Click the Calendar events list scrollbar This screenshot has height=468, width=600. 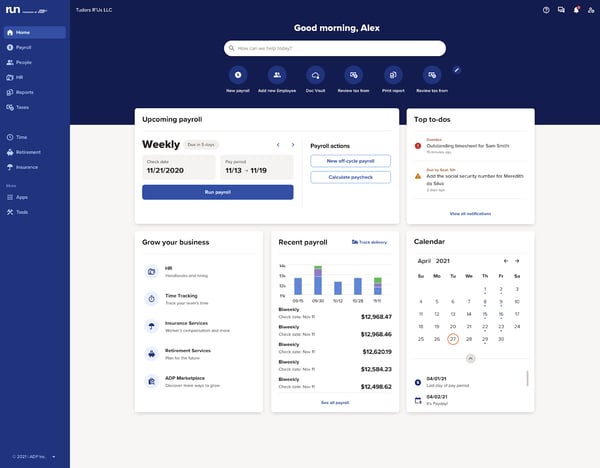click(x=527, y=380)
